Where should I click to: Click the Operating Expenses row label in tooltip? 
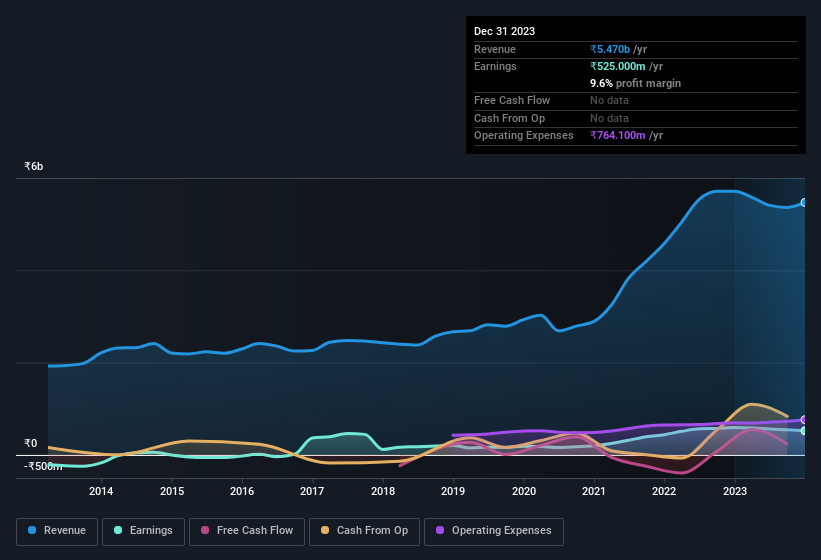click(x=524, y=135)
